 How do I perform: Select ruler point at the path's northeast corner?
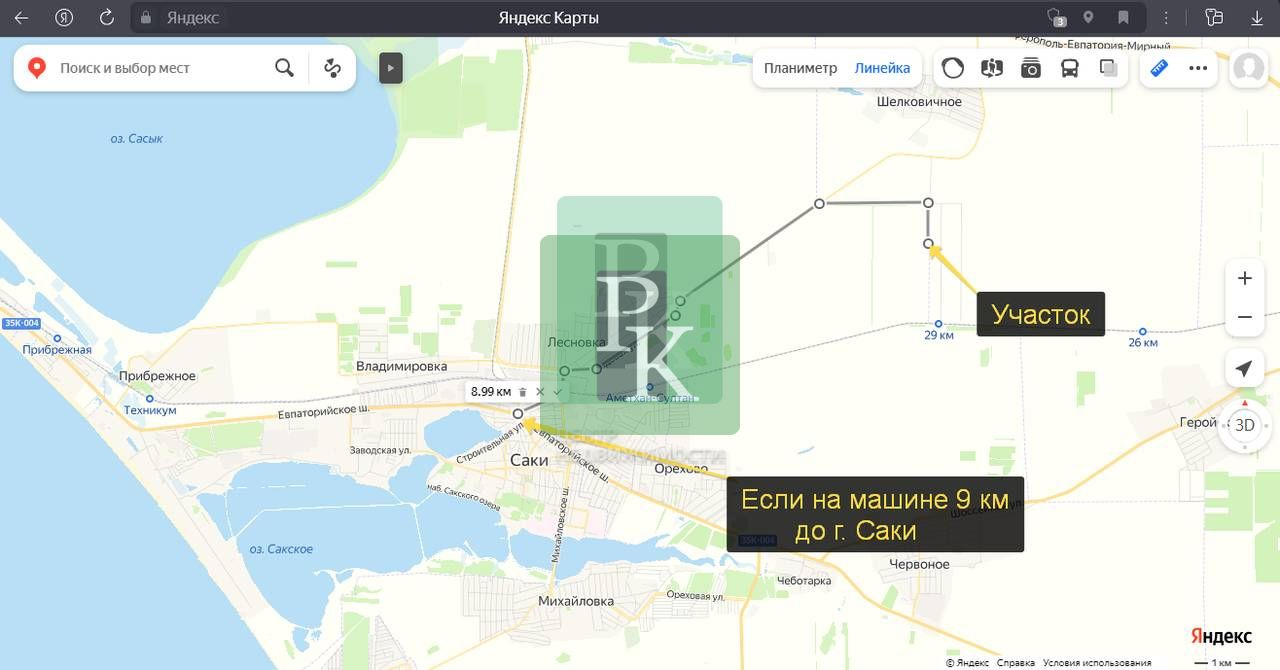928,203
